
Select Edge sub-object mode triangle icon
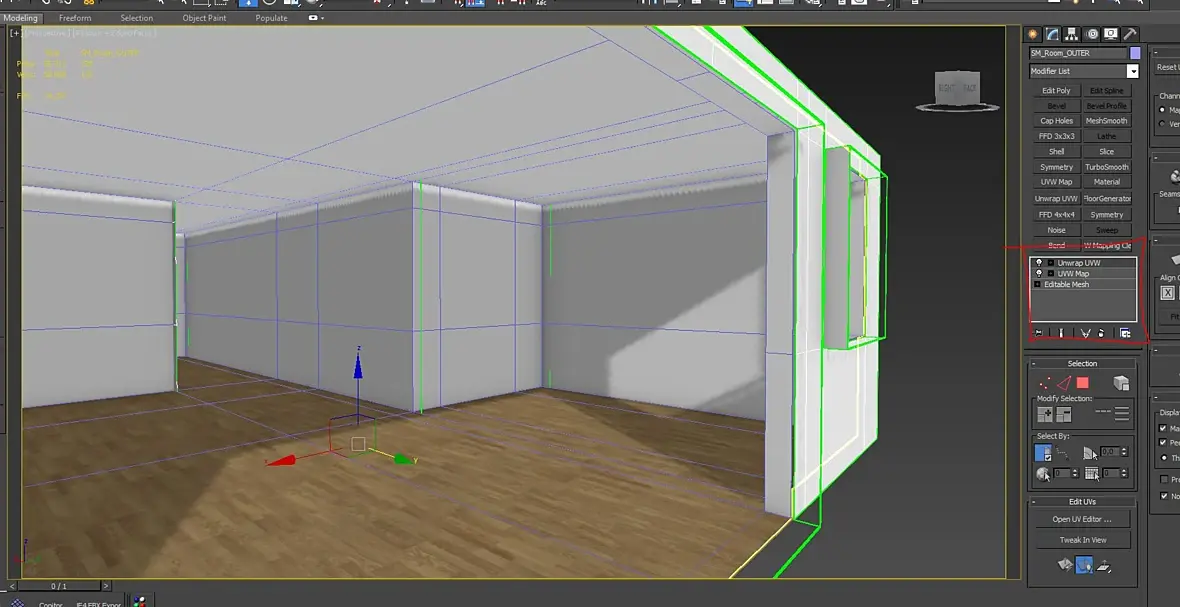[1063, 383]
